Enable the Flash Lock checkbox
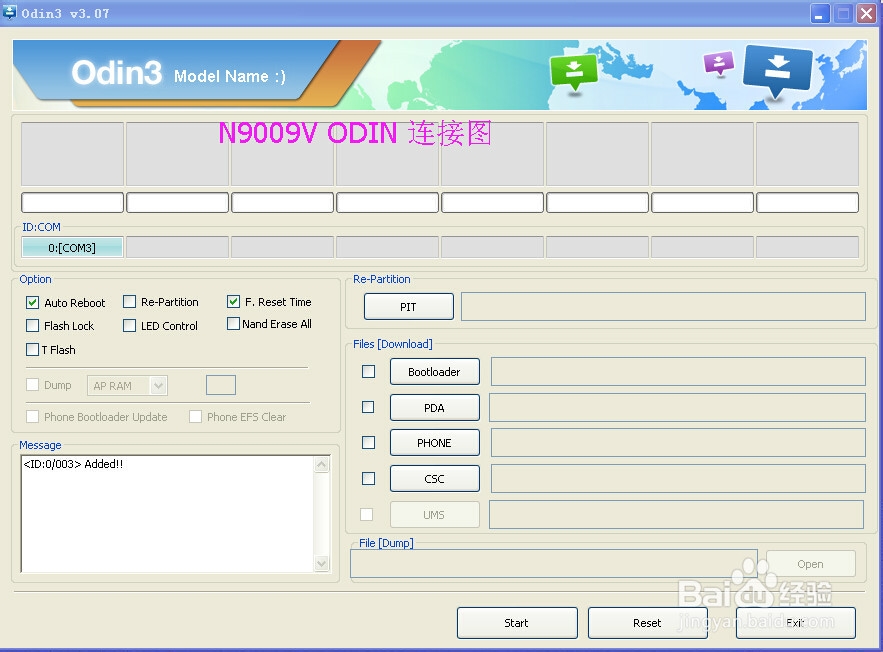Image resolution: width=883 pixels, height=652 pixels. coord(33,325)
